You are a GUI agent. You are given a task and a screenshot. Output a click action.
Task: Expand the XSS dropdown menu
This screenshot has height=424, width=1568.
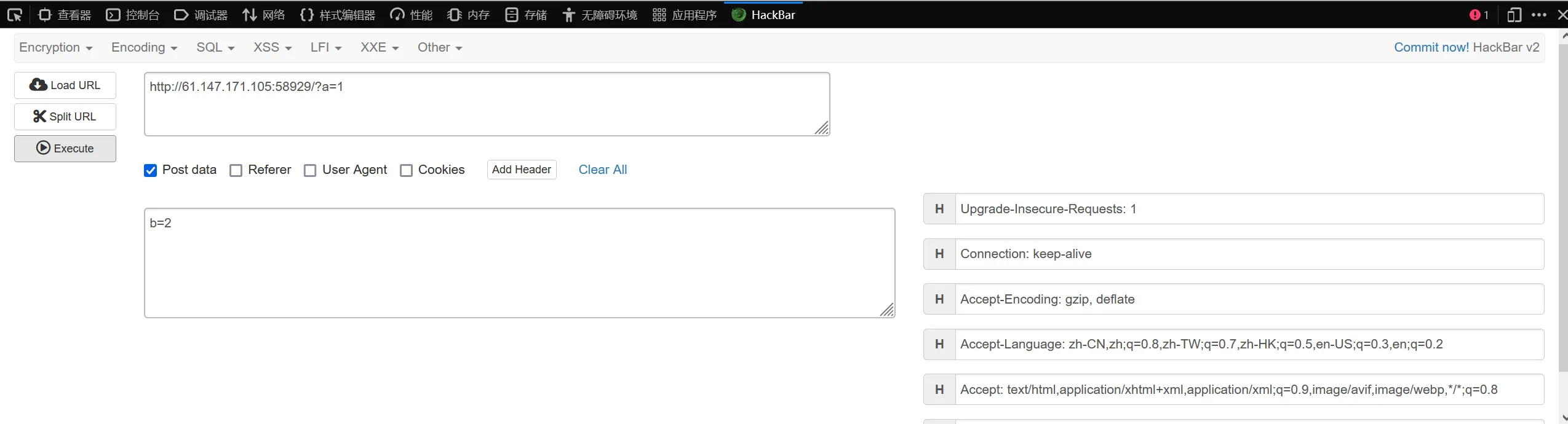(x=273, y=47)
